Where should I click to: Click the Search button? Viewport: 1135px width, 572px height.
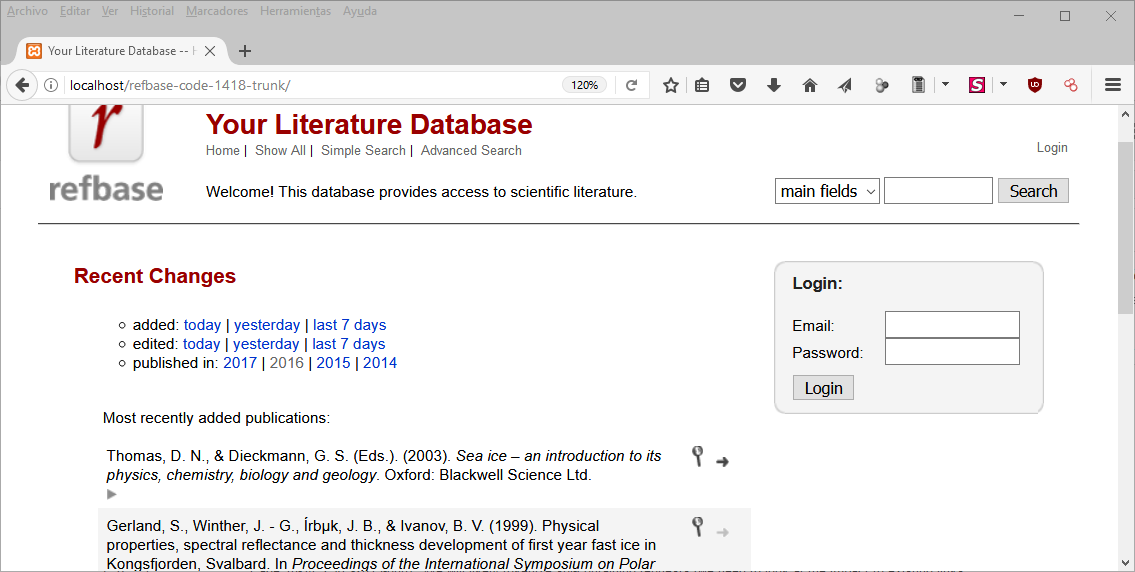1033,190
